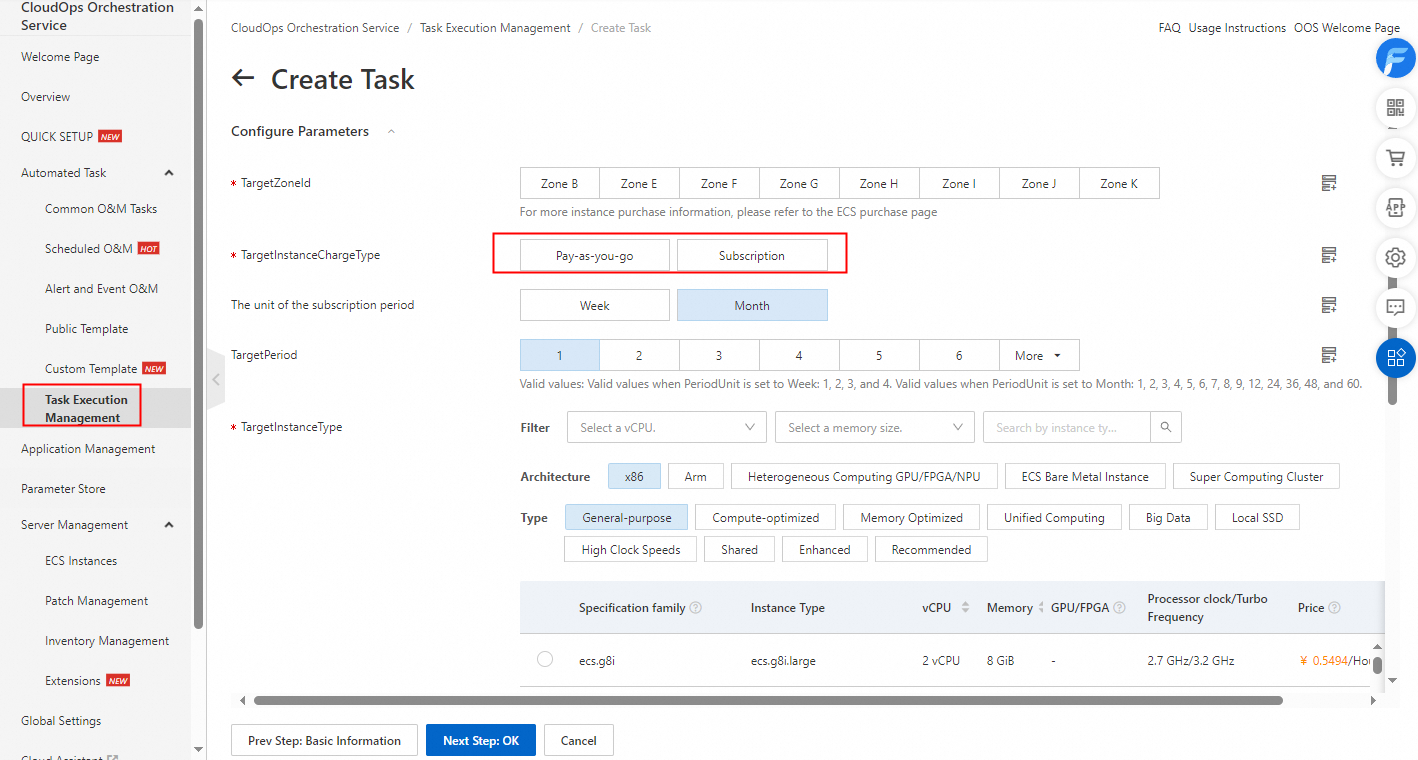Open ECS Instances in sidebar
The width and height of the screenshot is (1418, 760).
click(81, 561)
